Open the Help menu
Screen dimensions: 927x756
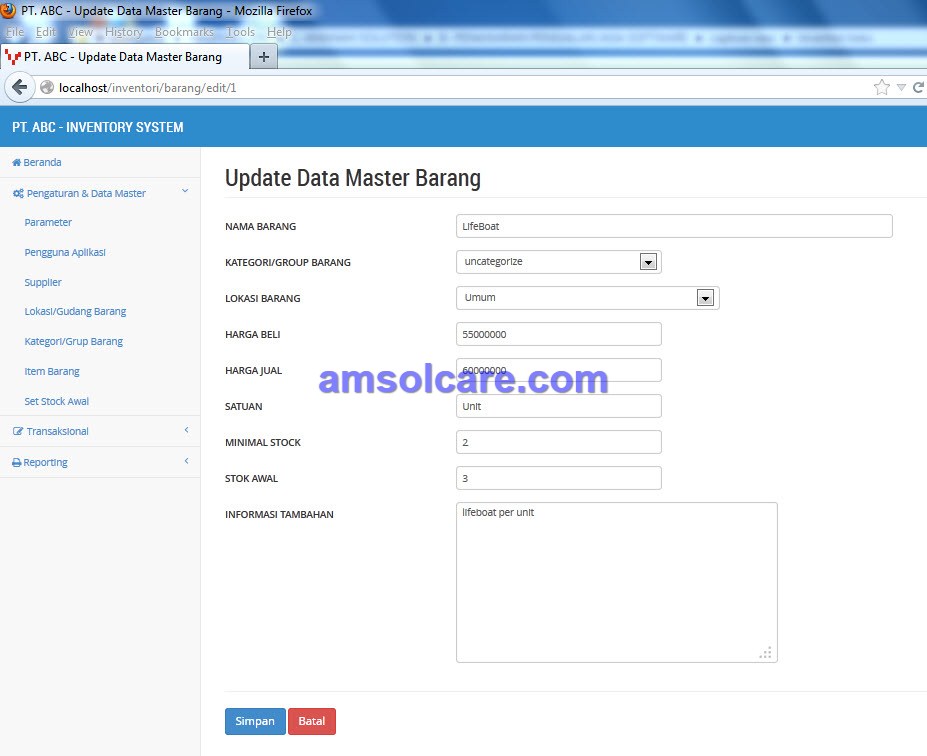coord(279,32)
